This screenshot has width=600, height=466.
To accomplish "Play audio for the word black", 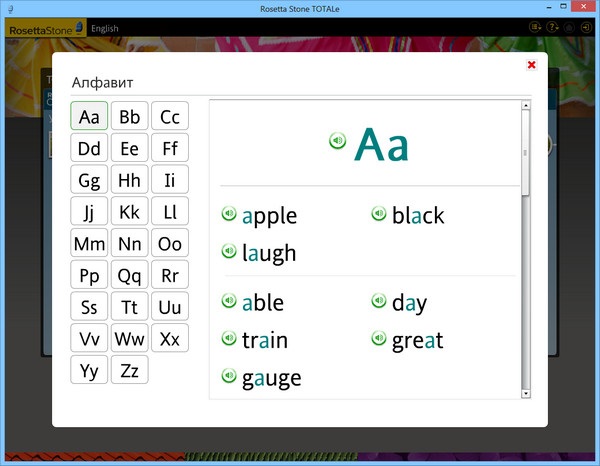I will [x=379, y=213].
